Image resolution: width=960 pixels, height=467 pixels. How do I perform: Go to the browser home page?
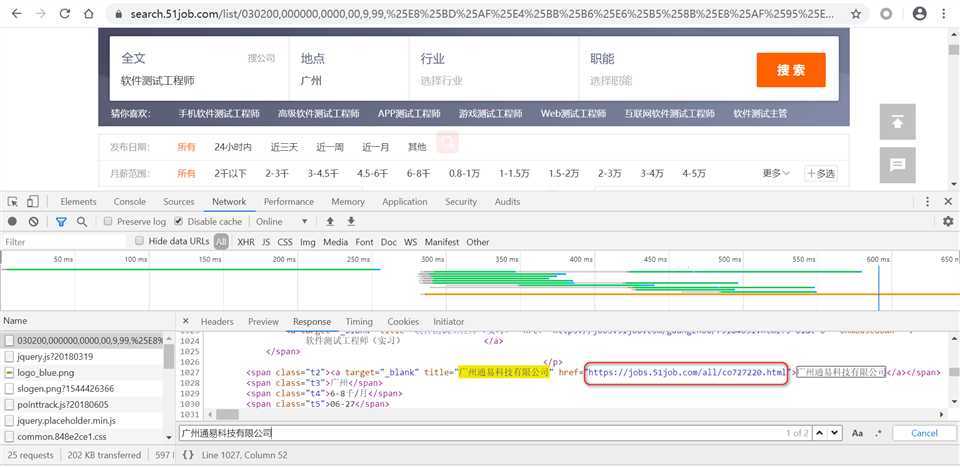click(x=89, y=13)
